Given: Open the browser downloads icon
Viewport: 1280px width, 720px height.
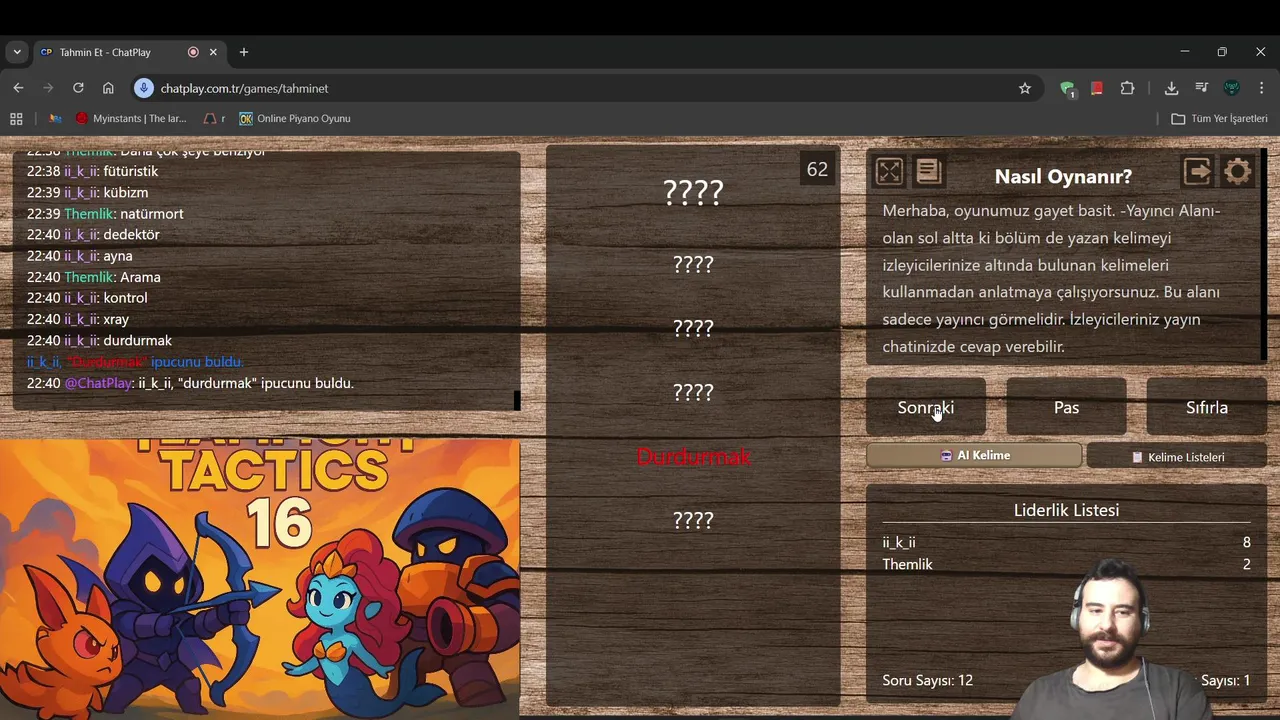Looking at the screenshot, I should click(x=1171, y=88).
